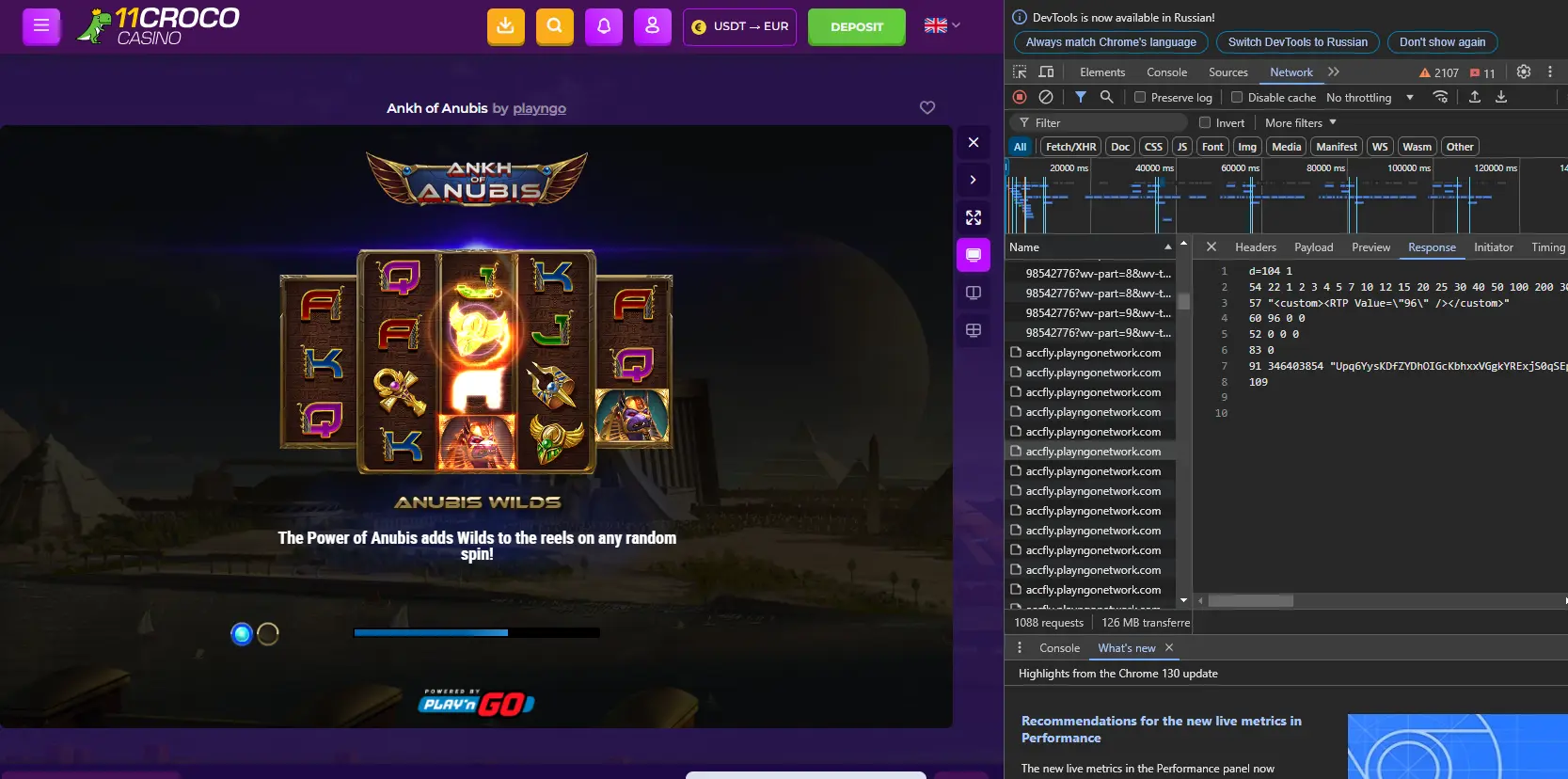The height and width of the screenshot is (779, 1568).
Task: Toggle the network filter funnel icon
Action: coord(1081,97)
